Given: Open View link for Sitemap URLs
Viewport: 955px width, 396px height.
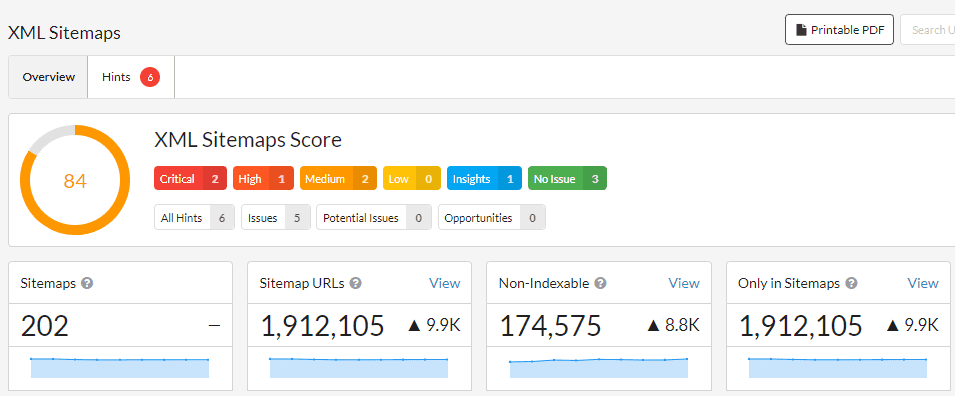Looking at the screenshot, I should 445,283.
